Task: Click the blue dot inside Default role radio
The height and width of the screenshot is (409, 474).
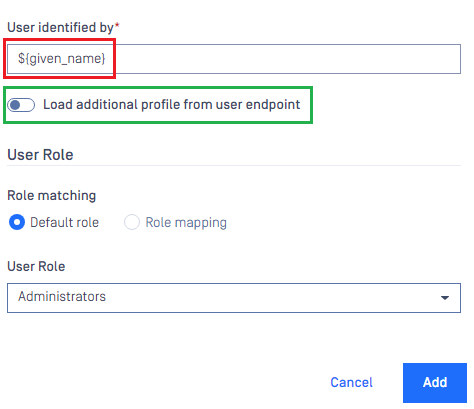Action: click(17, 222)
